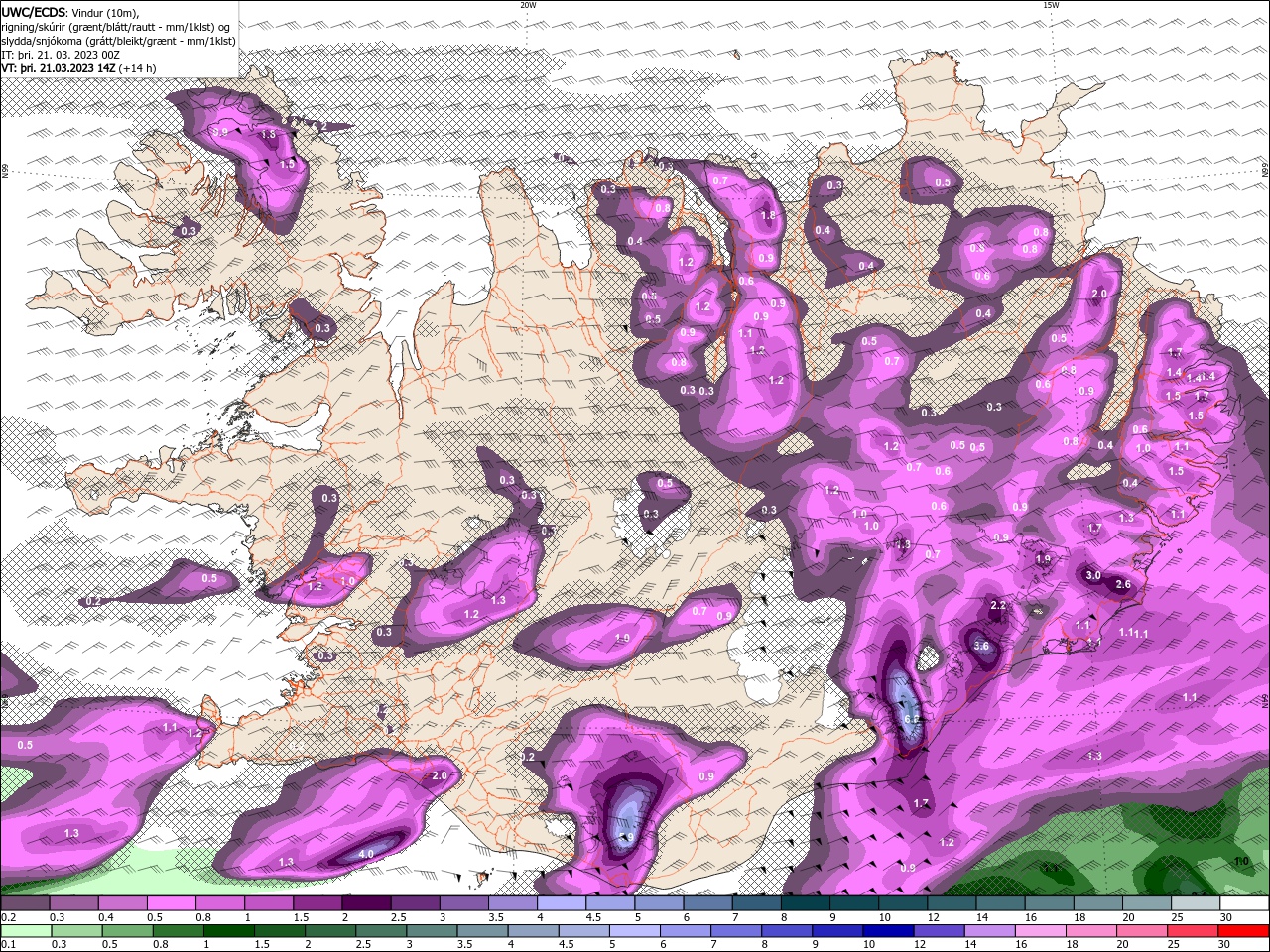This screenshot has width=1270, height=952.
Task: Select the light pink 16–18 swatch, lower legend
Action: [x=1040, y=930]
